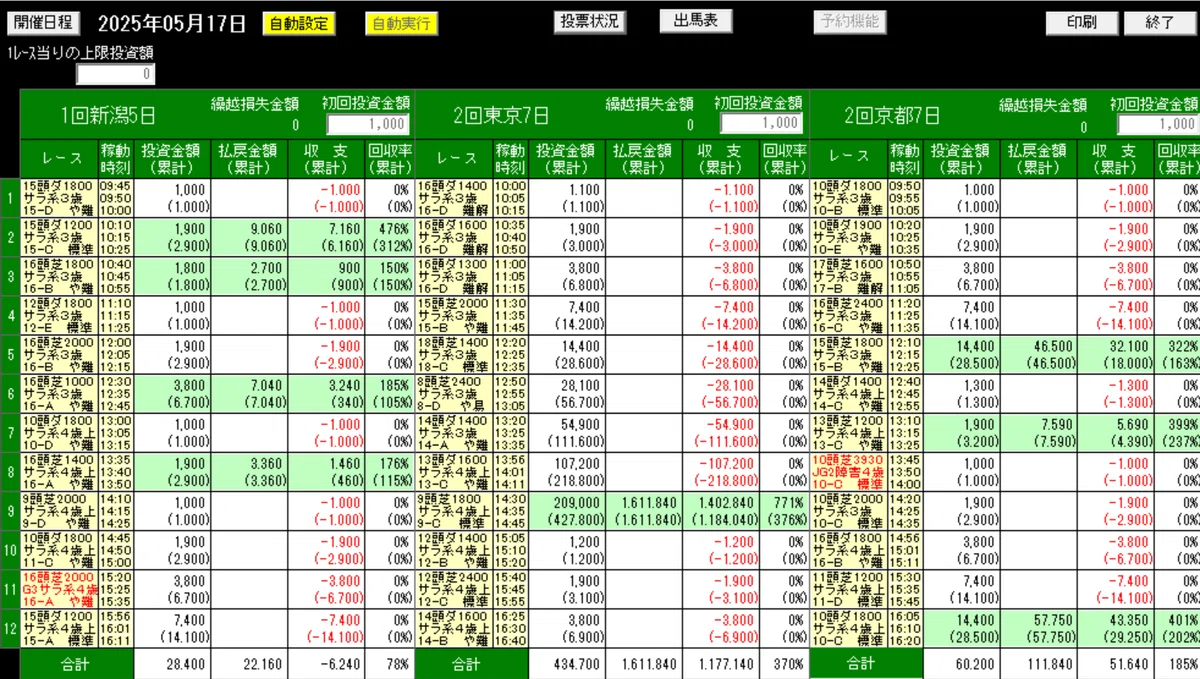Image resolution: width=1200 pixels, height=679 pixels.
Task: Click the 新潟 race 6 balance cell 3.240
Action: click(x=327, y=394)
